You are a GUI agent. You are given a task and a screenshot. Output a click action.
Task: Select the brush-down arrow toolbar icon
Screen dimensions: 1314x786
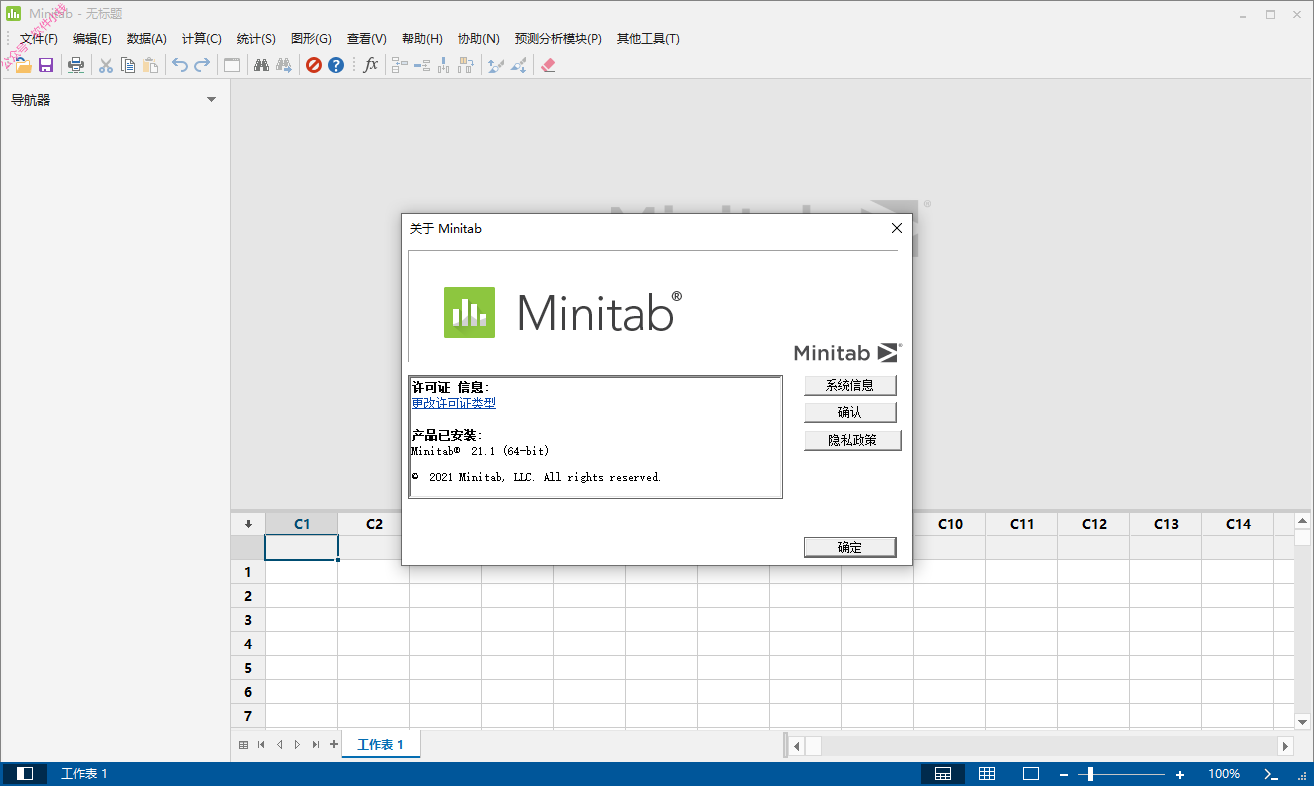518,65
